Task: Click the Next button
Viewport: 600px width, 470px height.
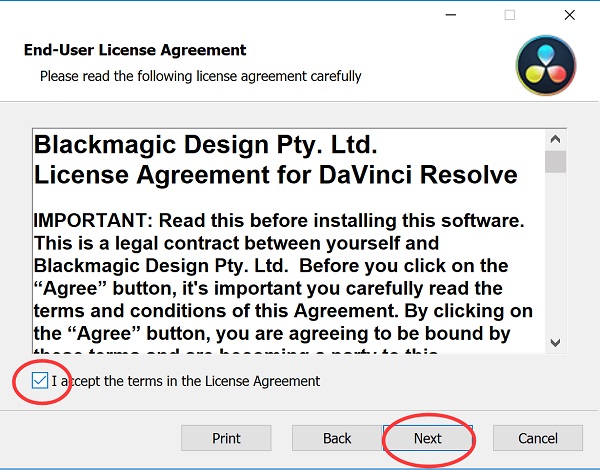Action: [428, 438]
